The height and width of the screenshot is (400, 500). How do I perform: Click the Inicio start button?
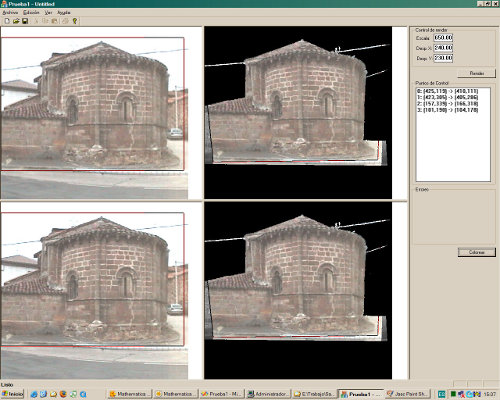tap(12, 394)
